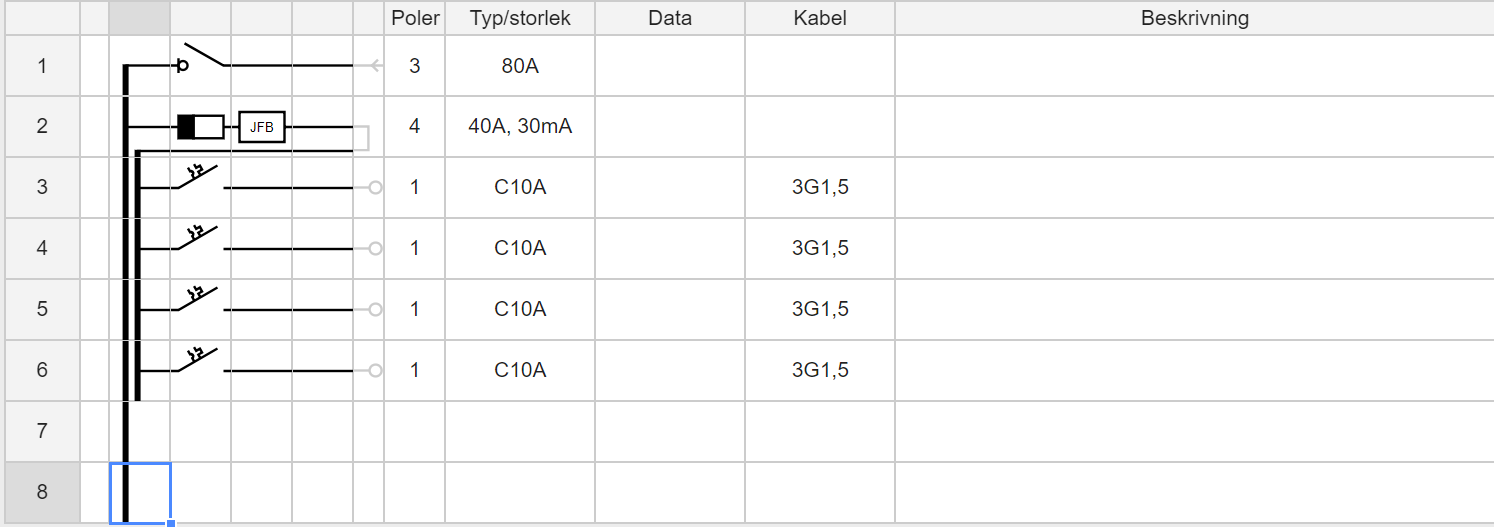Viewport: 1494px width, 530px height.
Task: Select the 40A, 30mA cell
Action: pyautogui.click(x=520, y=127)
